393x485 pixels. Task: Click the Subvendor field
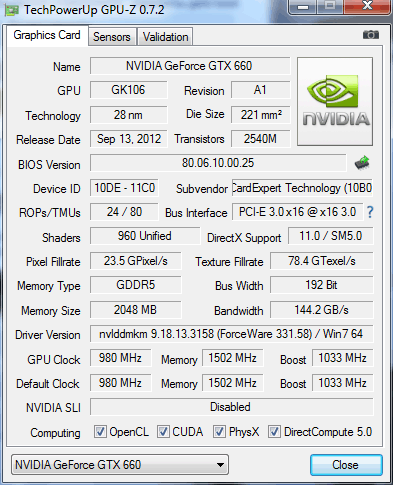pyautogui.click(x=302, y=188)
